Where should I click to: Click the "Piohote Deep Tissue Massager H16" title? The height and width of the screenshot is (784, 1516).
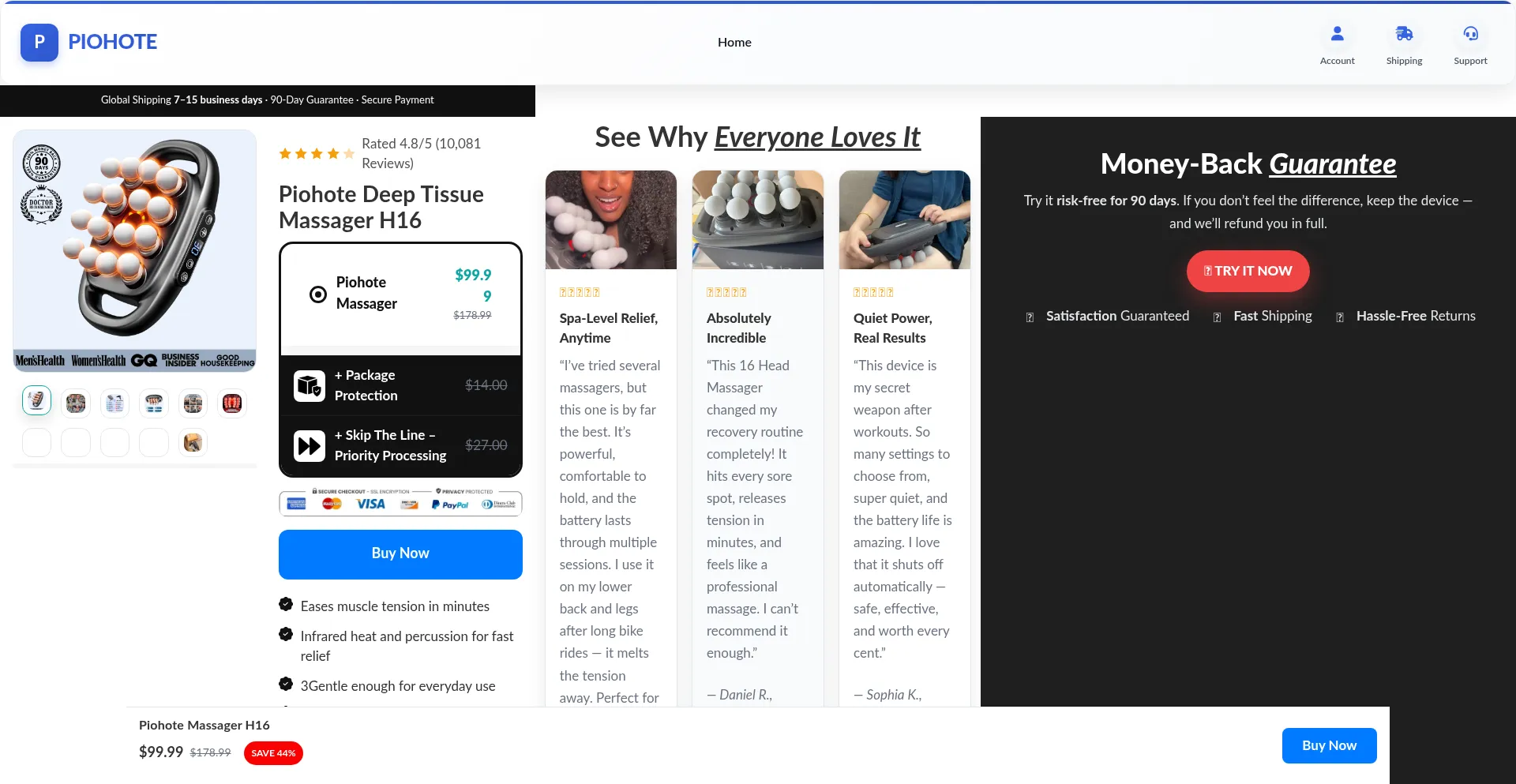[381, 207]
